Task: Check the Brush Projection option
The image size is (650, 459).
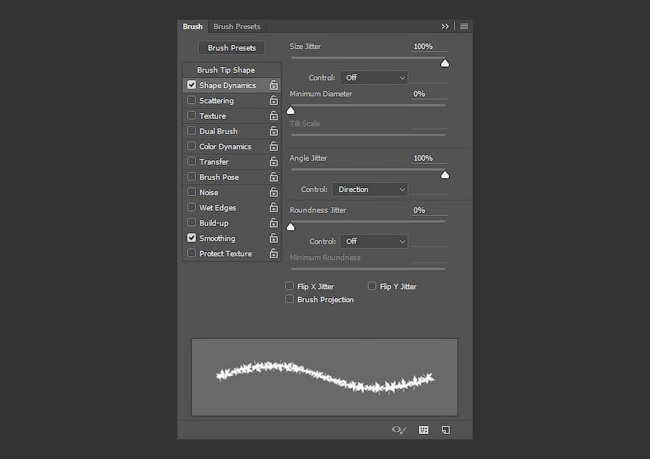Action: [289, 299]
